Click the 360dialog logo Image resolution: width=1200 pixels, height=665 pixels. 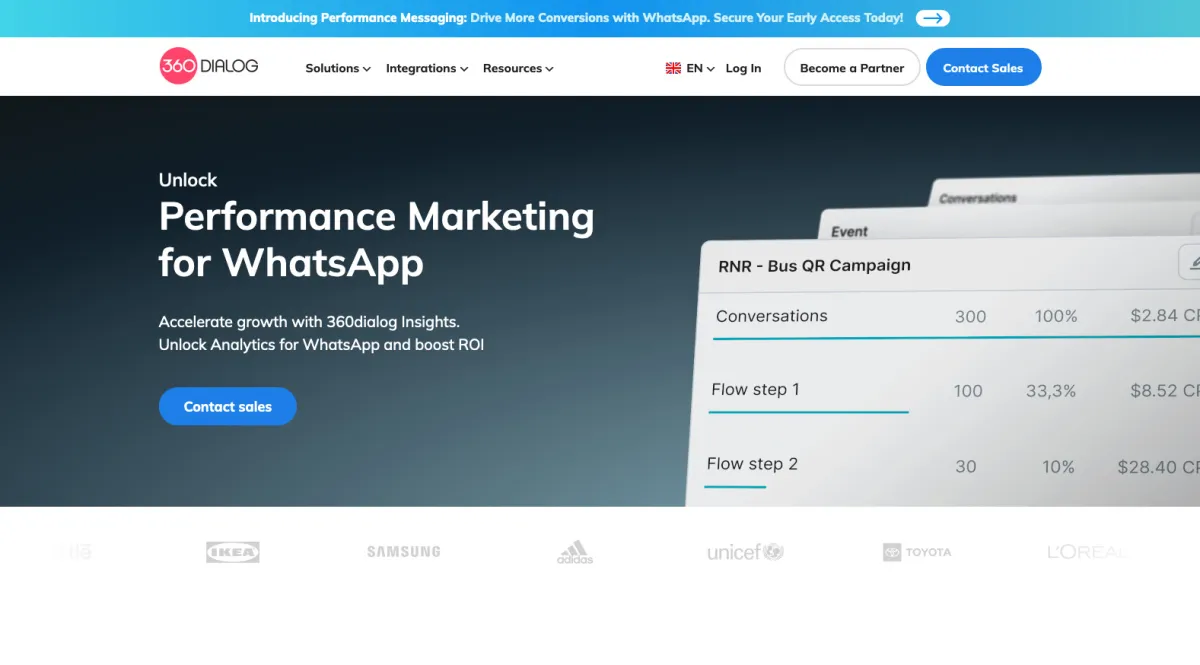coord(208,67)
